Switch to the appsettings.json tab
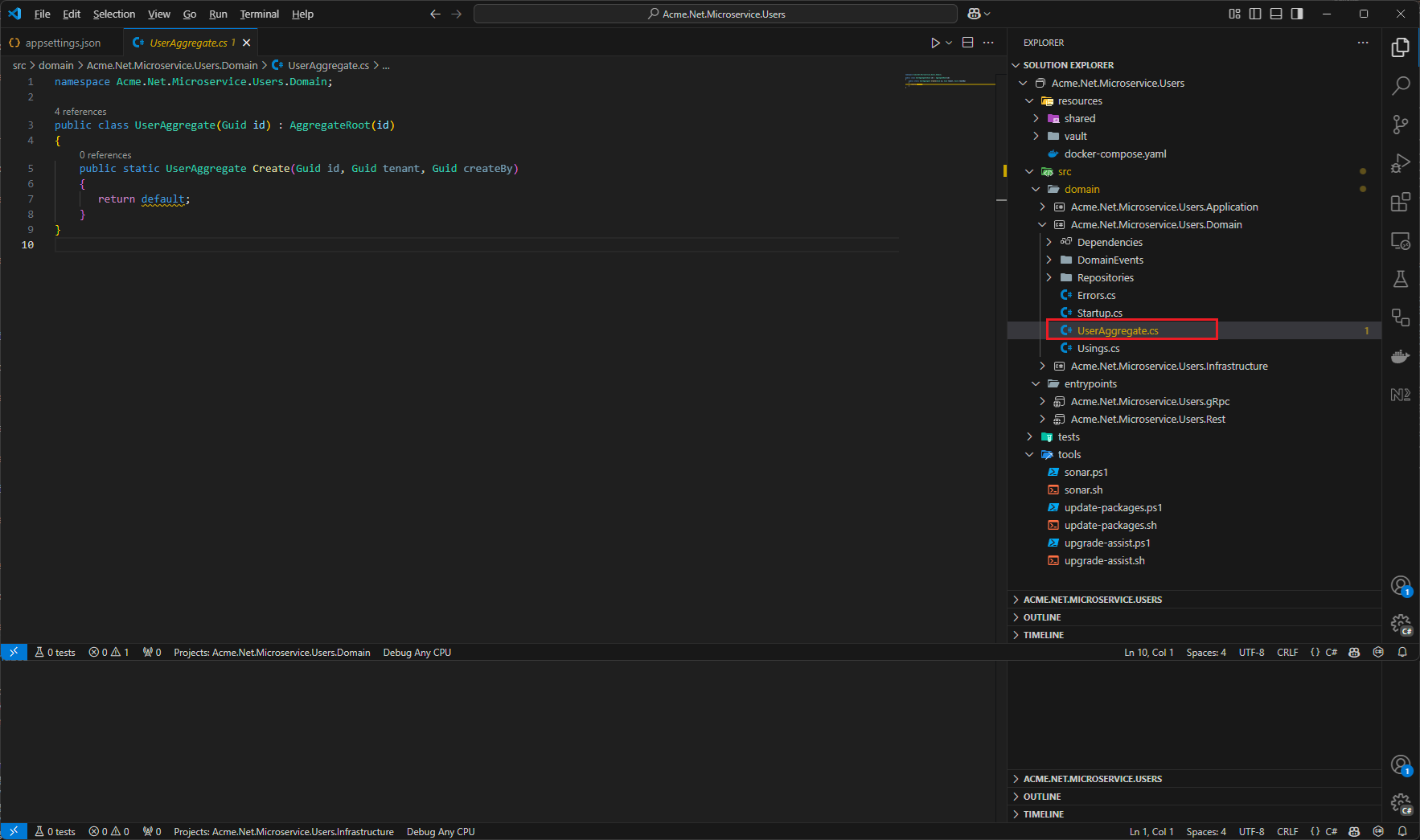 coord(63,43)
